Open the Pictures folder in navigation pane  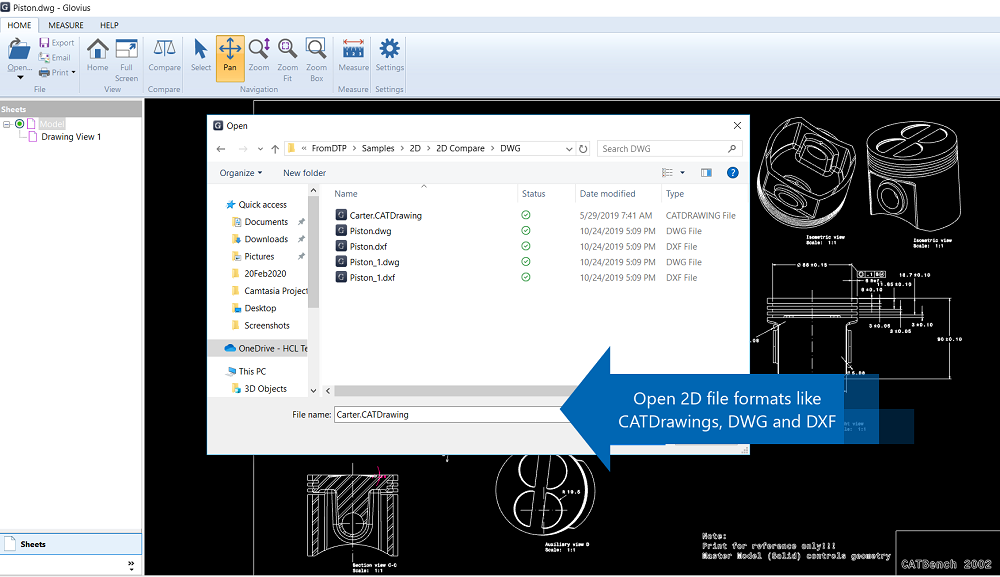pos(259,256)
